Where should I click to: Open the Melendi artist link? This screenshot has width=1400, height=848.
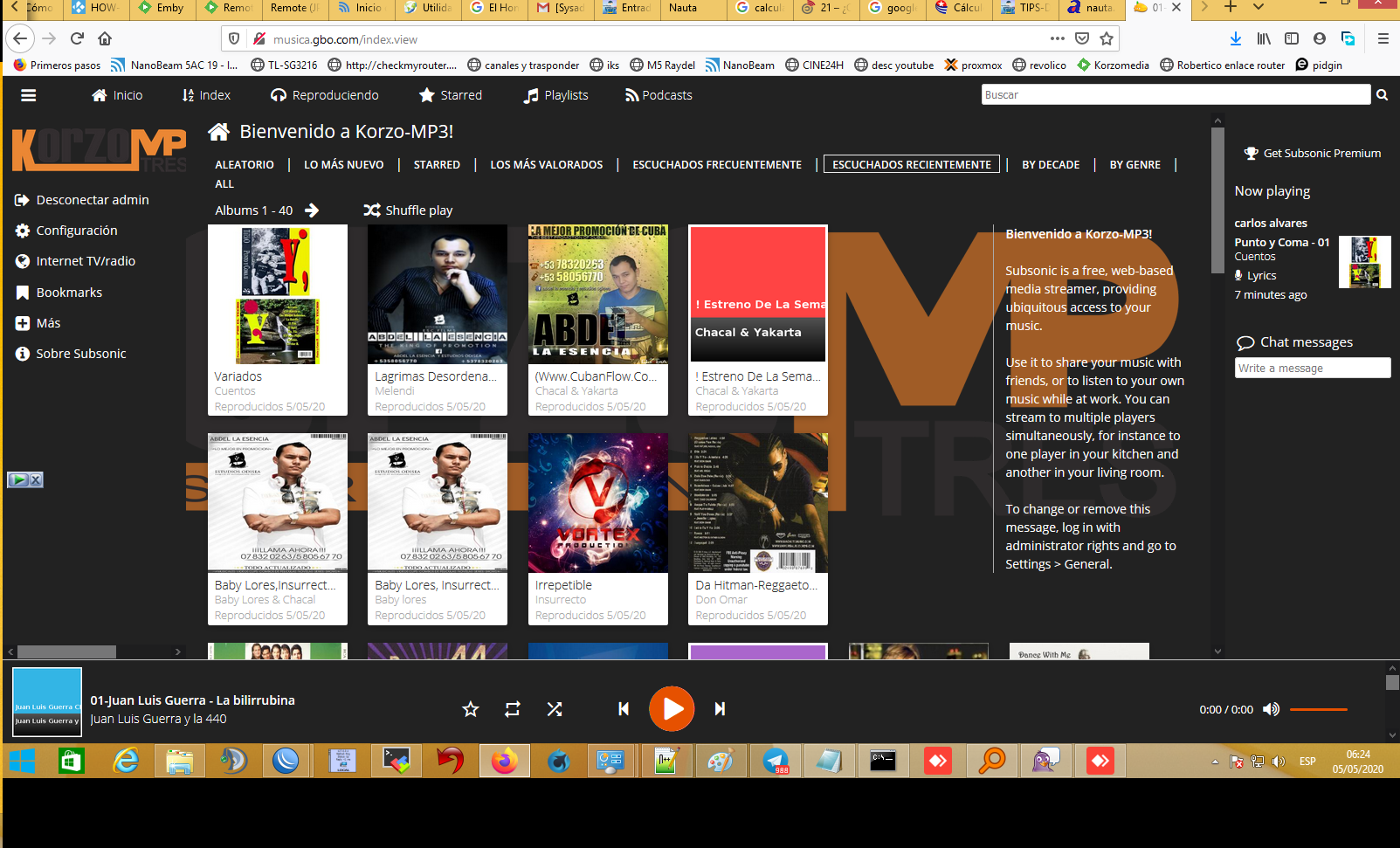point(395,391)
